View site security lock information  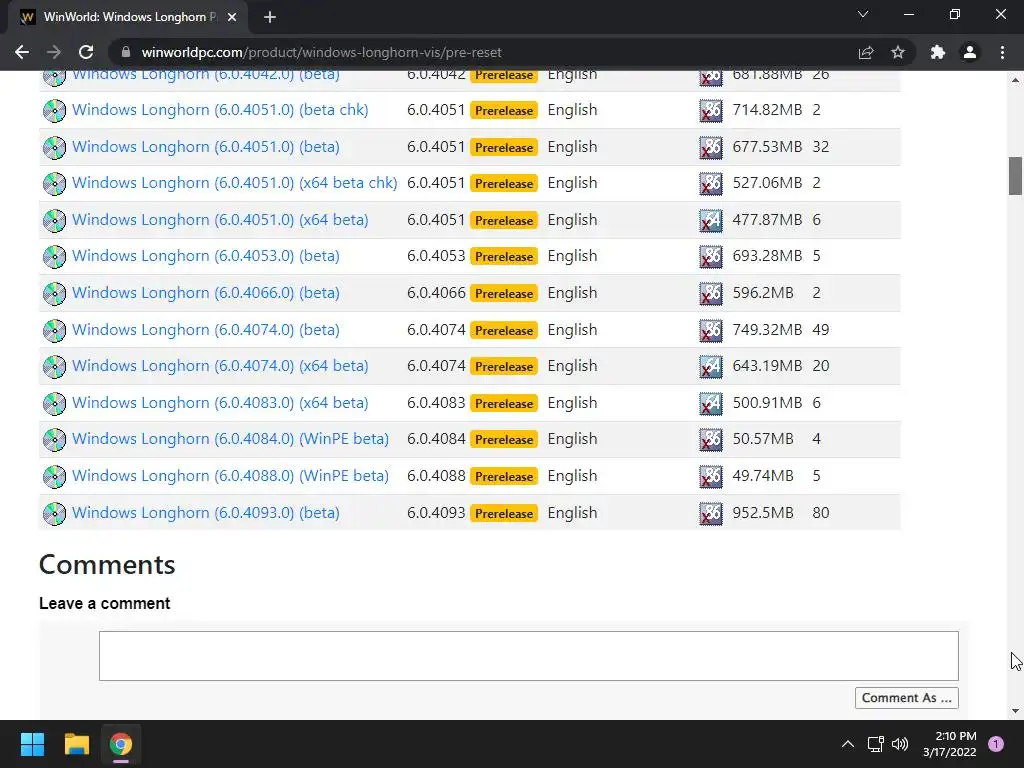coord(126,52)
